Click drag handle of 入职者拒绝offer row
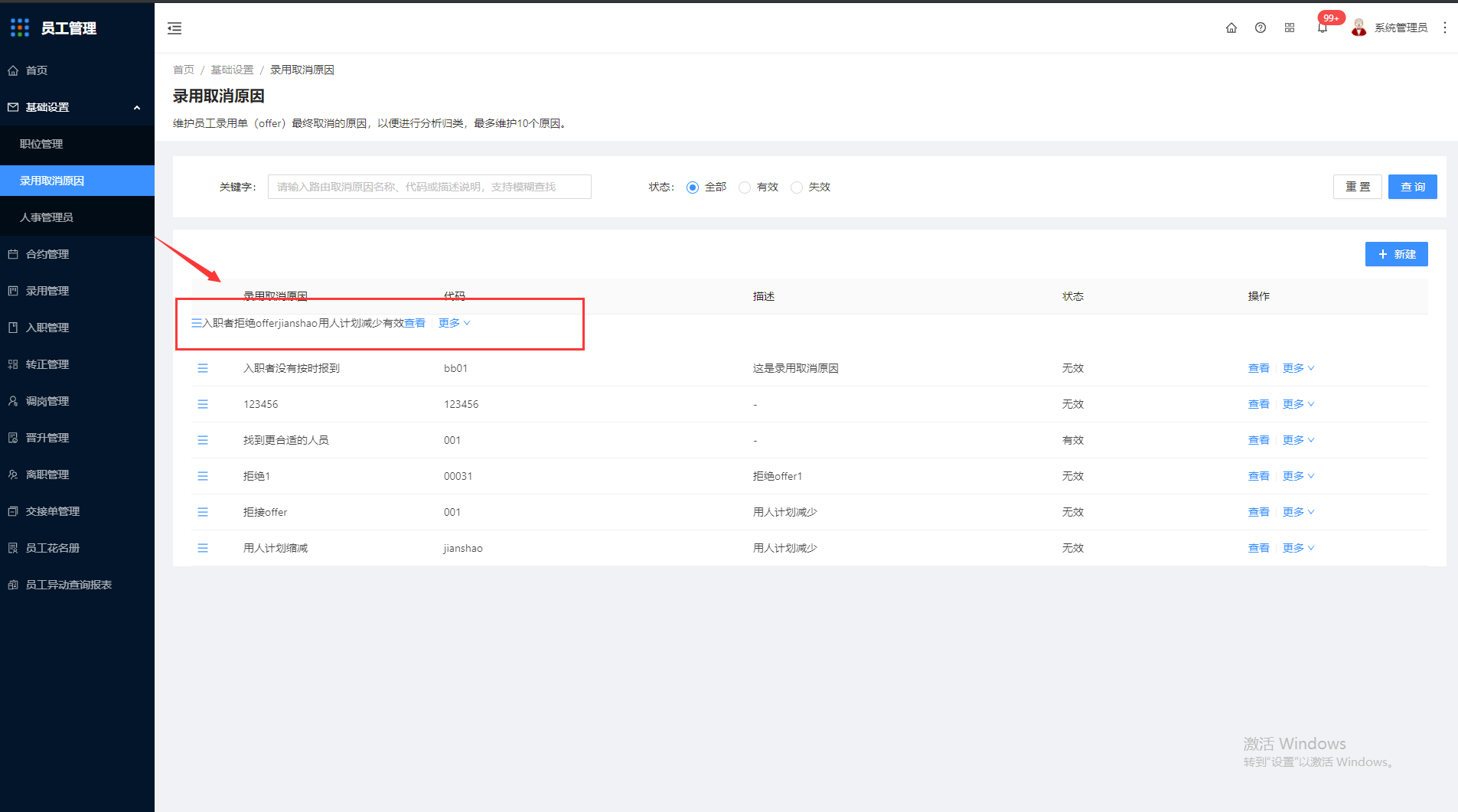The image size is (1458, 812). [x=197, y=323]
